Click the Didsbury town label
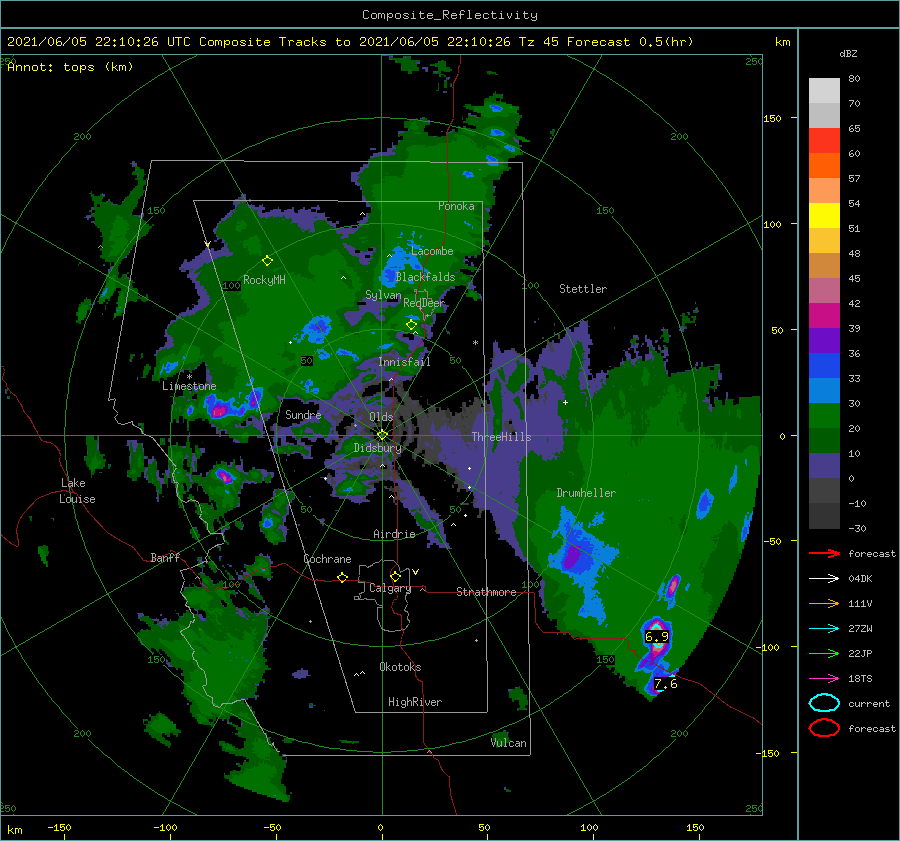This screenshot has height=841, width=900. coord(377,448)
